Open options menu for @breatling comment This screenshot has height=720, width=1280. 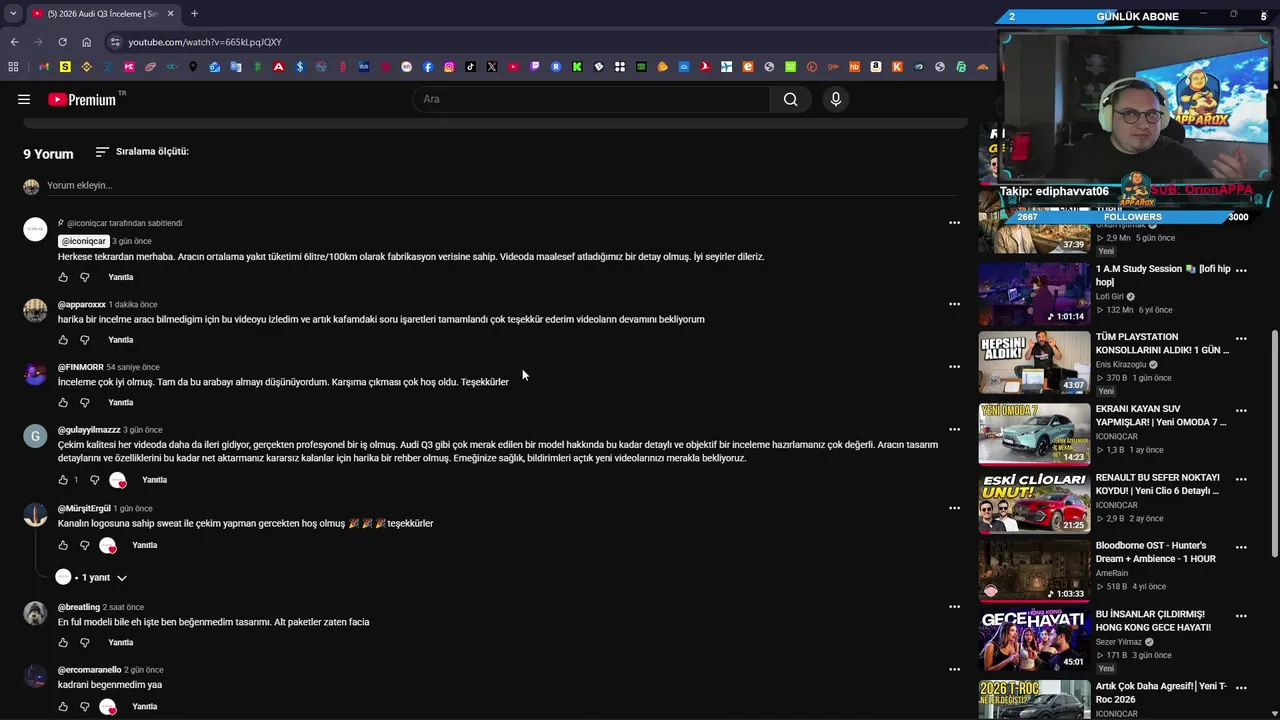(x=954, y=607)
